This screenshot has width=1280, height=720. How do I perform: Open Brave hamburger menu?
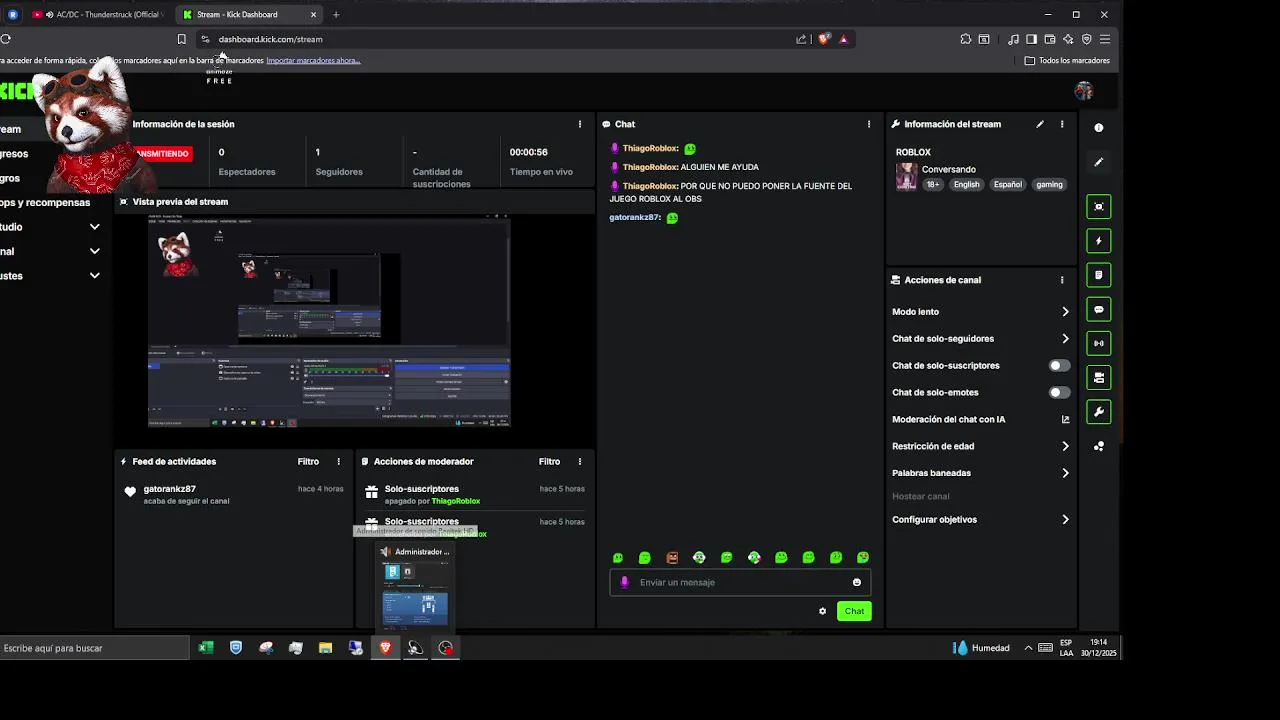[x=1105, y=39]
